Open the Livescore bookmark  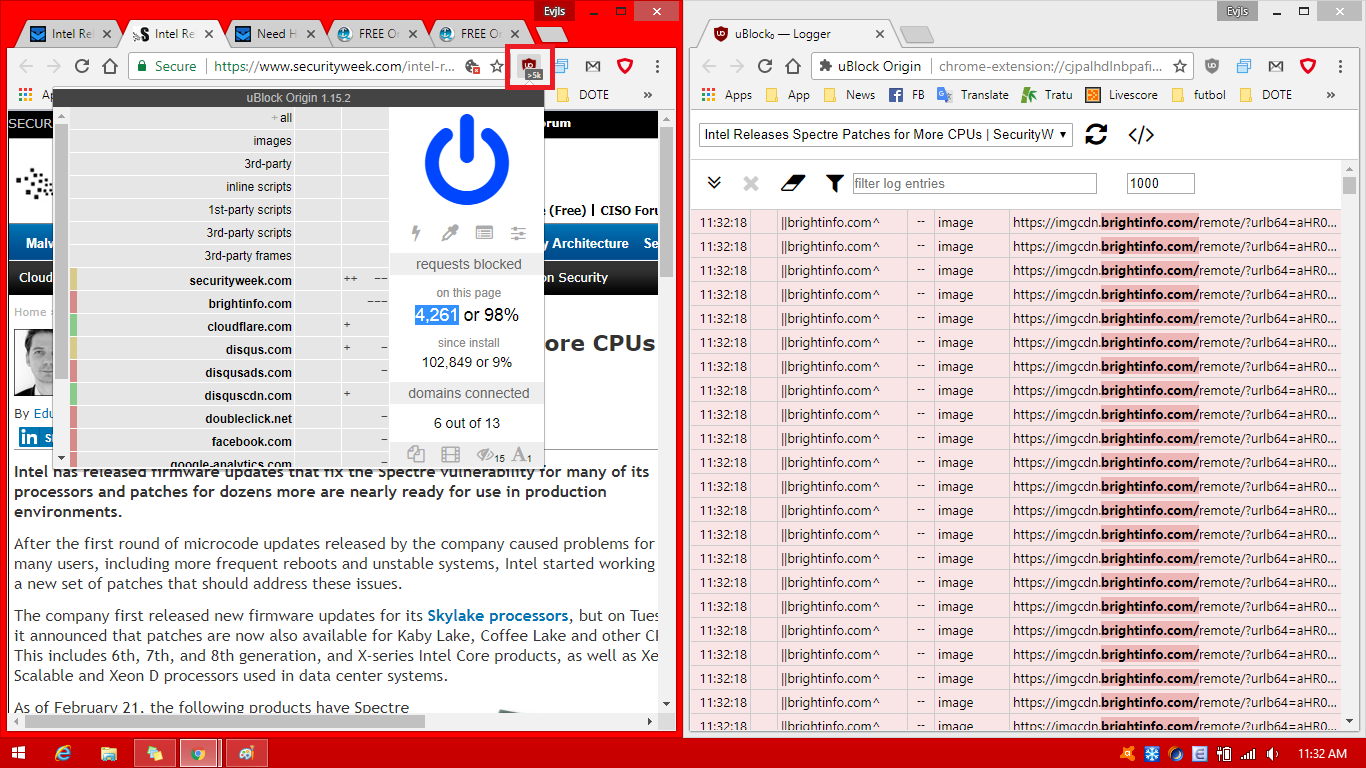(1120, 95)
